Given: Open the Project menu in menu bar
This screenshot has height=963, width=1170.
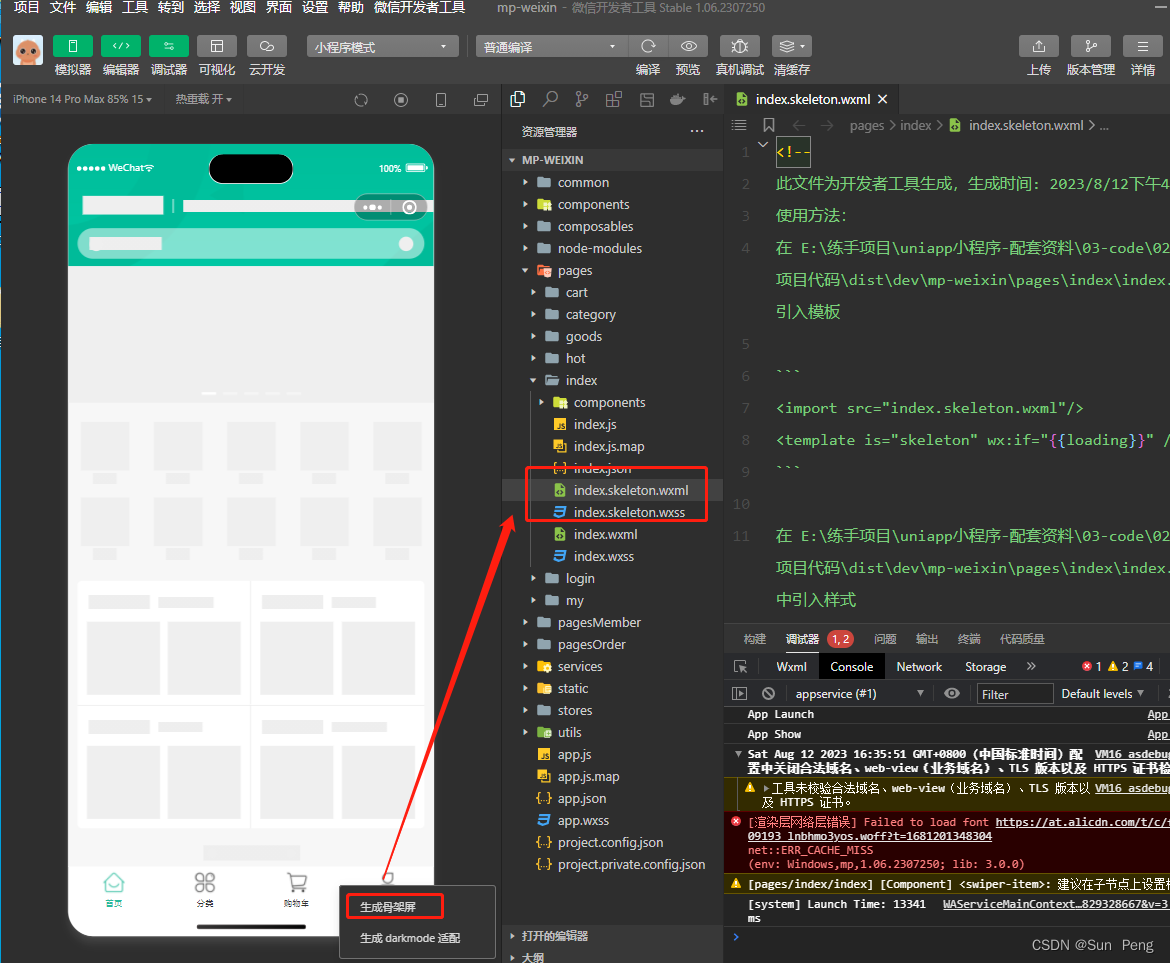Looking at the screenshot, I should coord(26,7).
